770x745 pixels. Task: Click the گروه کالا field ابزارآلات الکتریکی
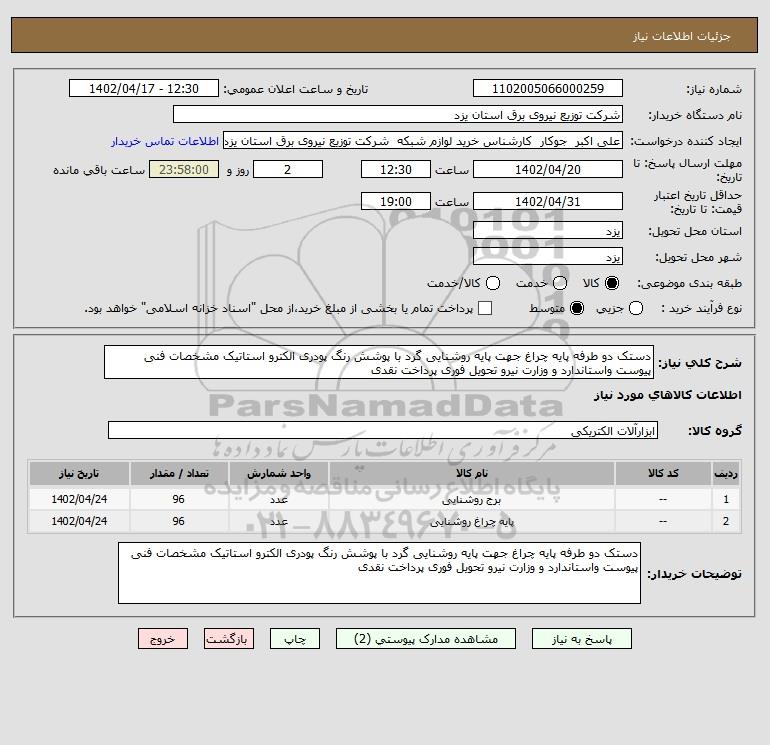(x=383, y=430)
